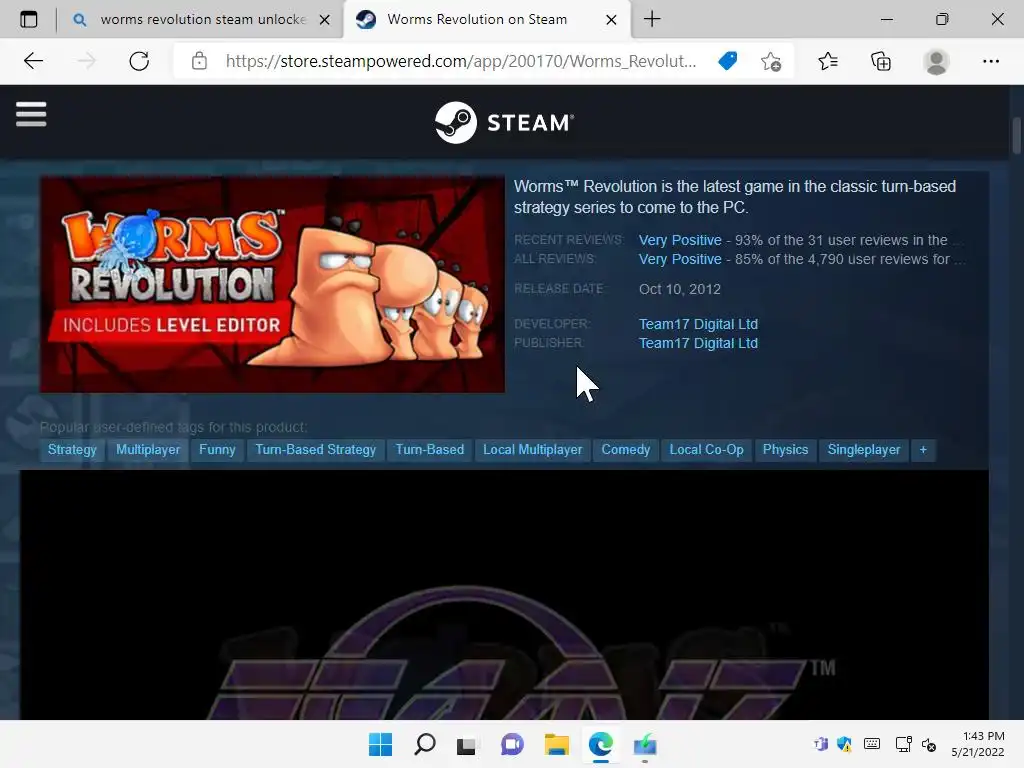1024x768 pixels.
Task: Open the Windows Start menu
Action: pyautogui.click(x=380, y=744)
